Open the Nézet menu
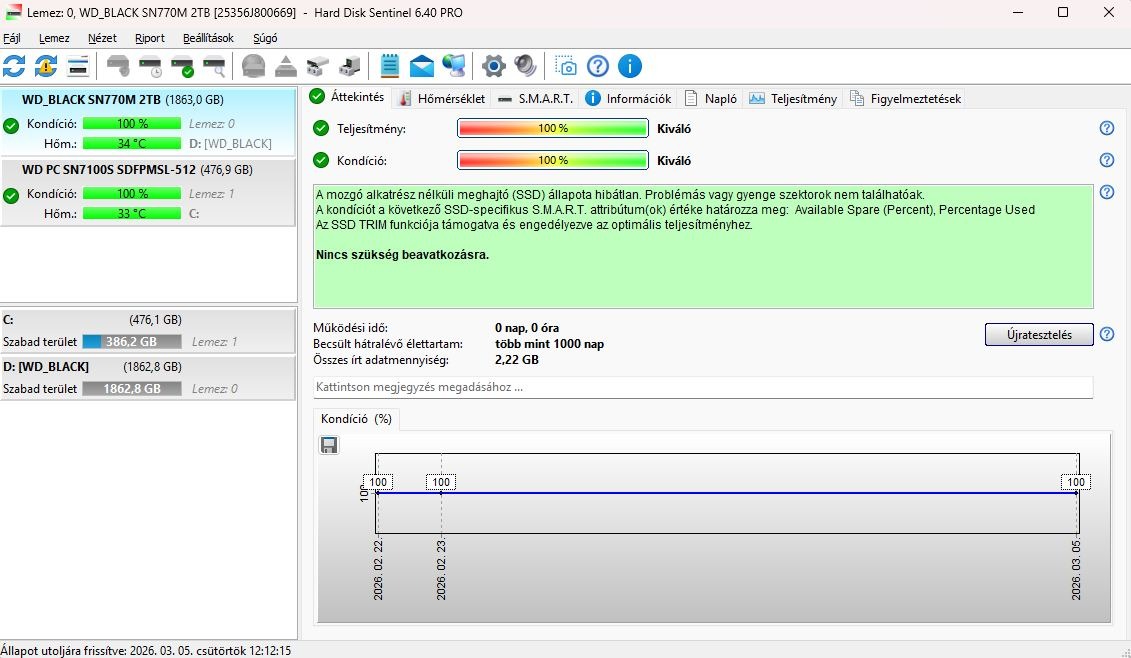The height and width of the screenshot is (658, 1131). tap(102, 38)
